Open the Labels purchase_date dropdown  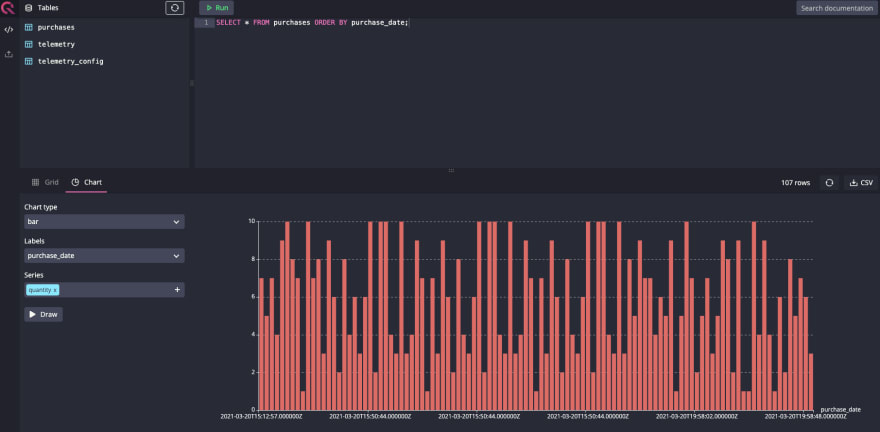point(104,255)
